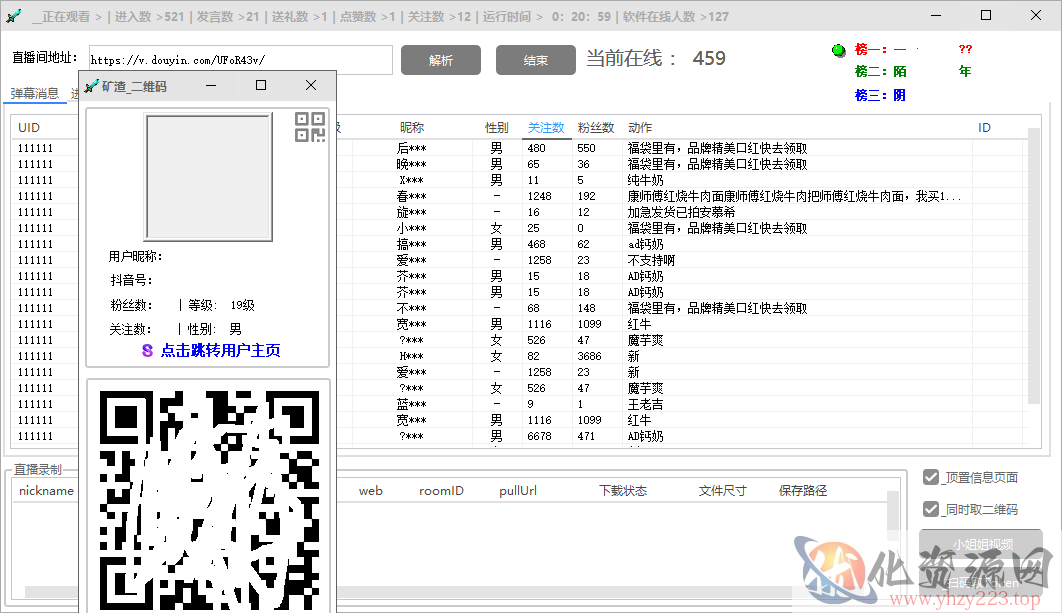Switch to the 弹幕消息 tab
The height and width of the screenshot is (613, 1062).
35,93
